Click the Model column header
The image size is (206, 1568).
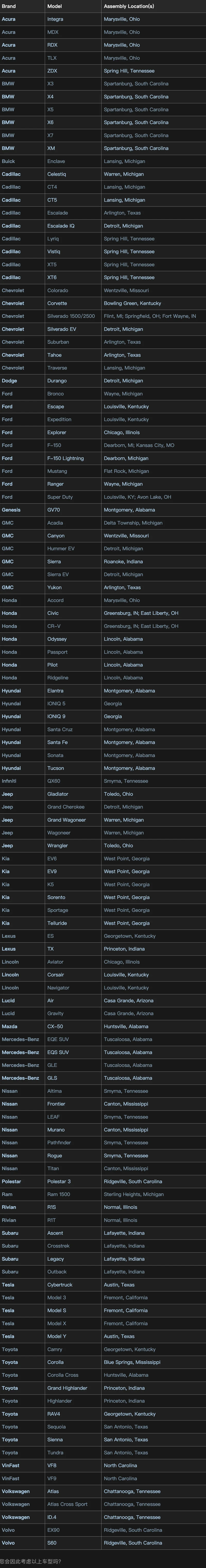54,6
